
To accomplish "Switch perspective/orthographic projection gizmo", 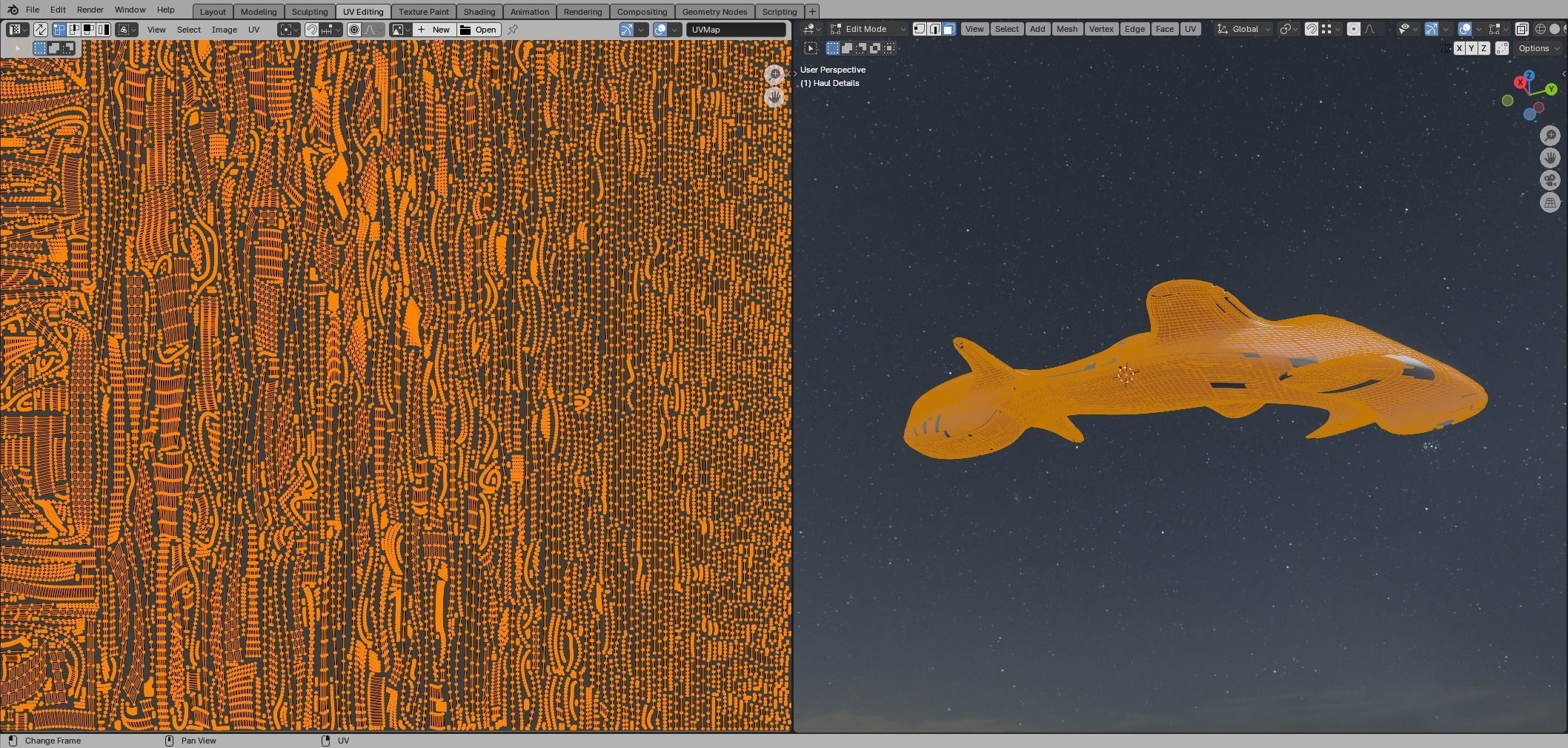I will 1550,202.
